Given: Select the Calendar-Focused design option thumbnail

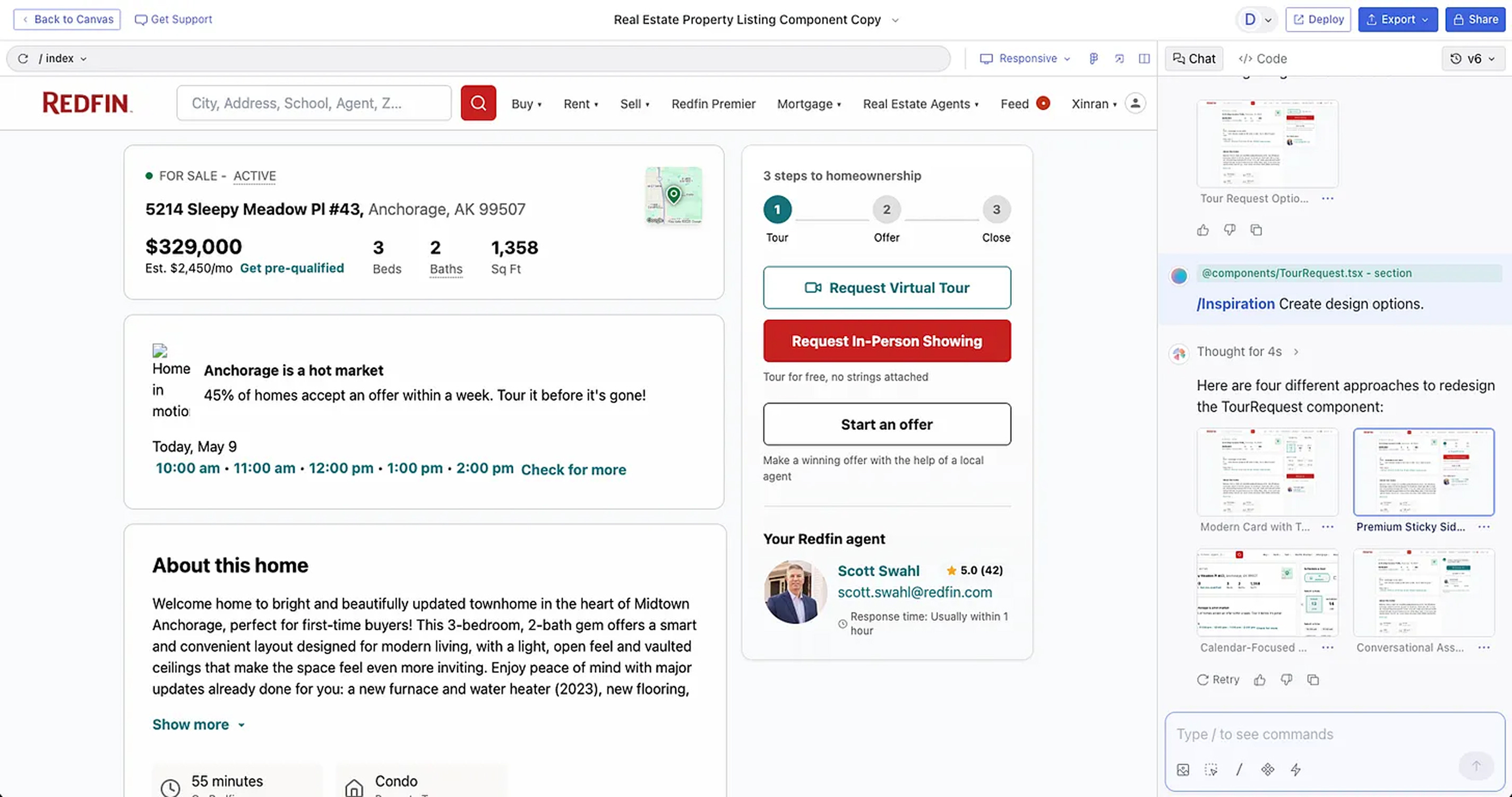Looking at the screenshot, I should pos(1267,592).
